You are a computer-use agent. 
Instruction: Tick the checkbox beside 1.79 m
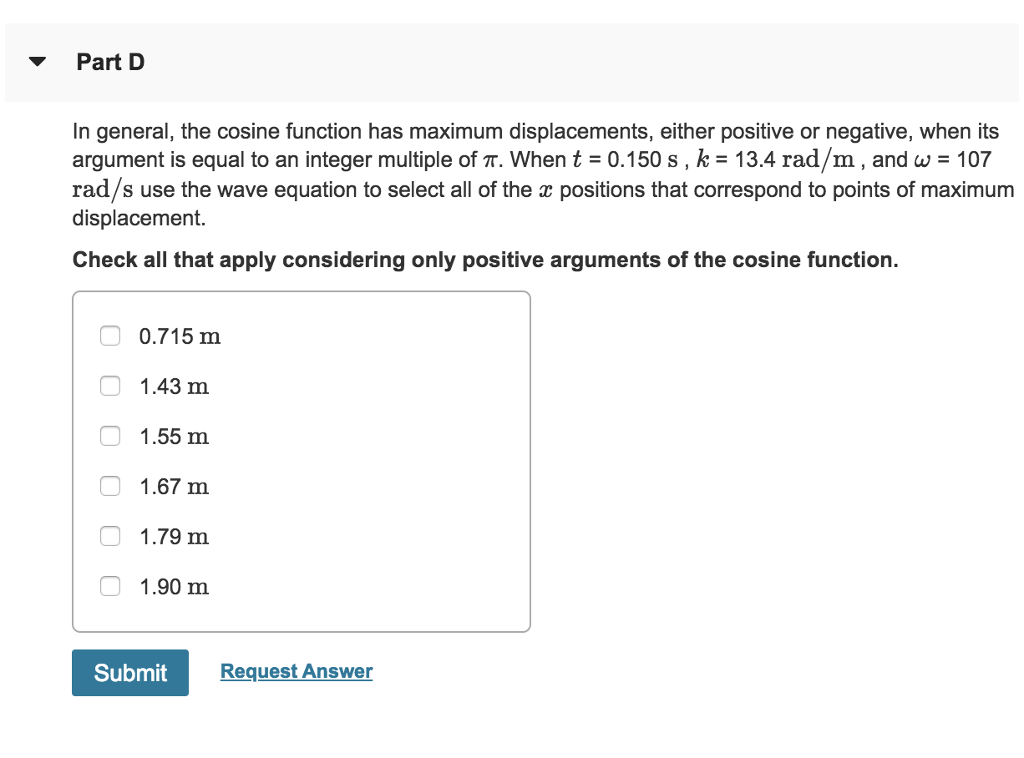coord(110,536)
